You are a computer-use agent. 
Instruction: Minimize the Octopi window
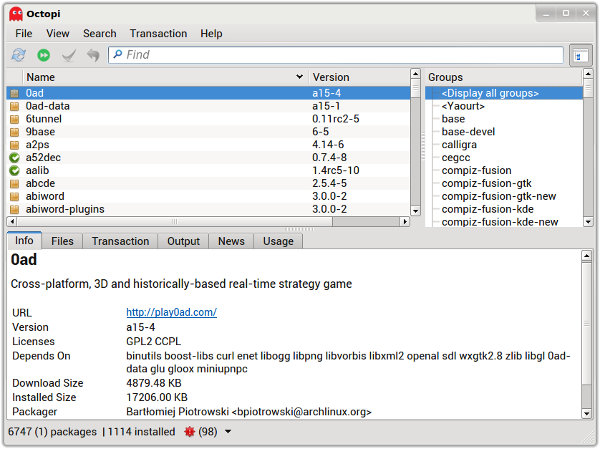click(546, 14)
